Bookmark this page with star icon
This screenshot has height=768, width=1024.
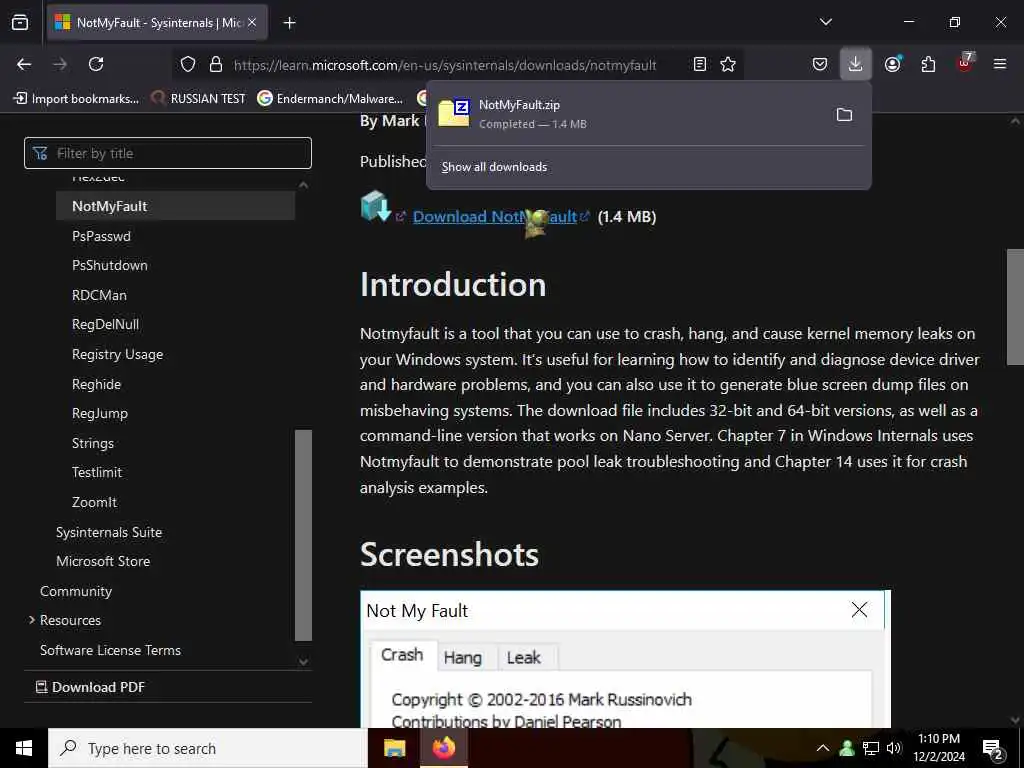(x=728, y=64)
